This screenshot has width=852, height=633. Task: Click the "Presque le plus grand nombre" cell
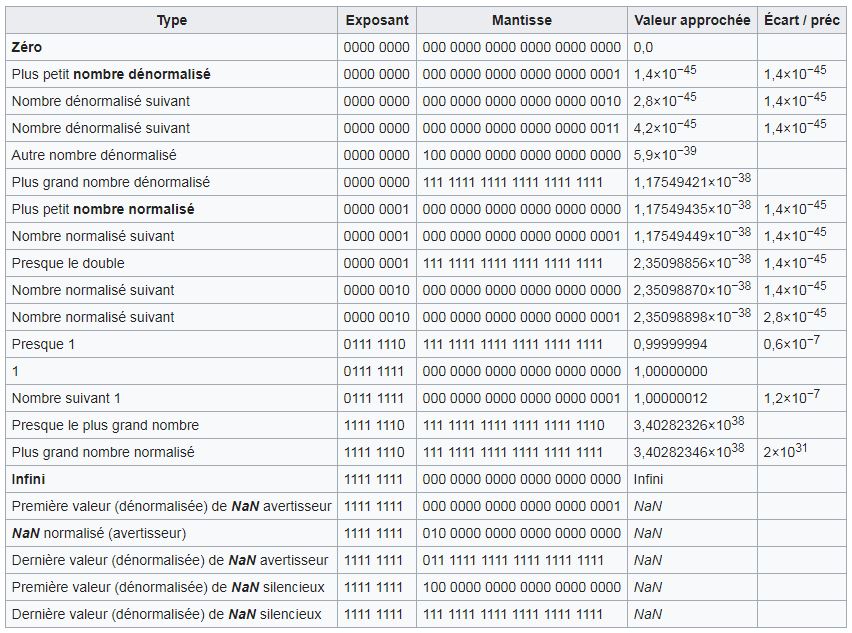tap(105, 425)
